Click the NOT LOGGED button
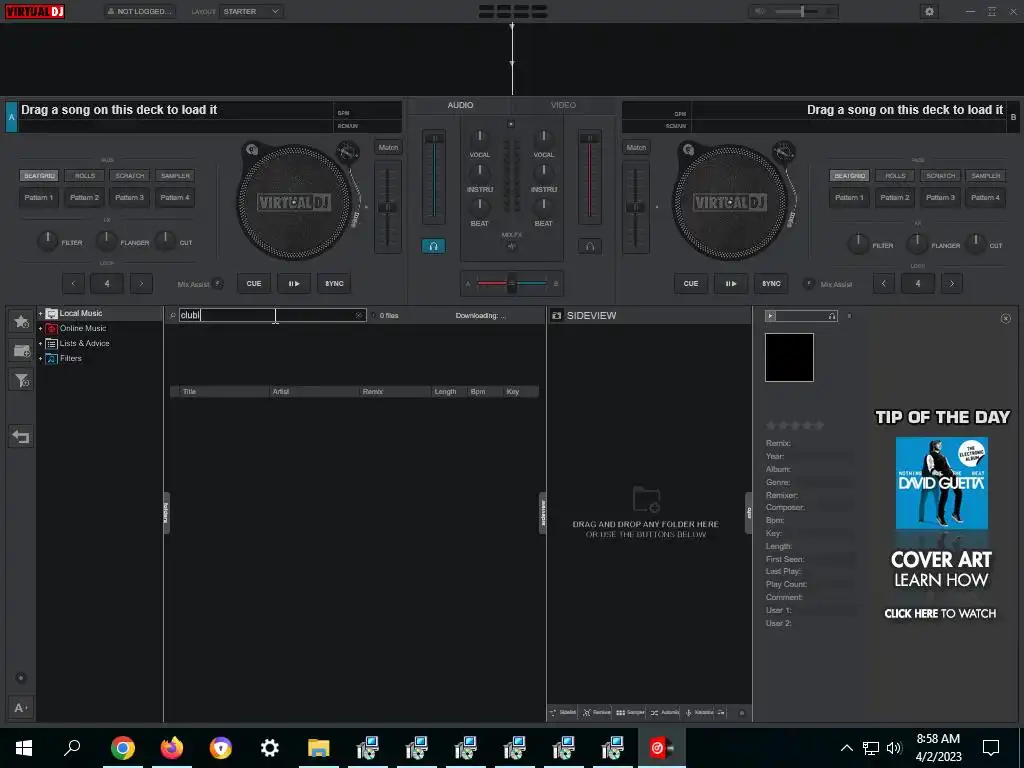The height and width of the screenshot is (768, 1024). click(x=140, y=11)
